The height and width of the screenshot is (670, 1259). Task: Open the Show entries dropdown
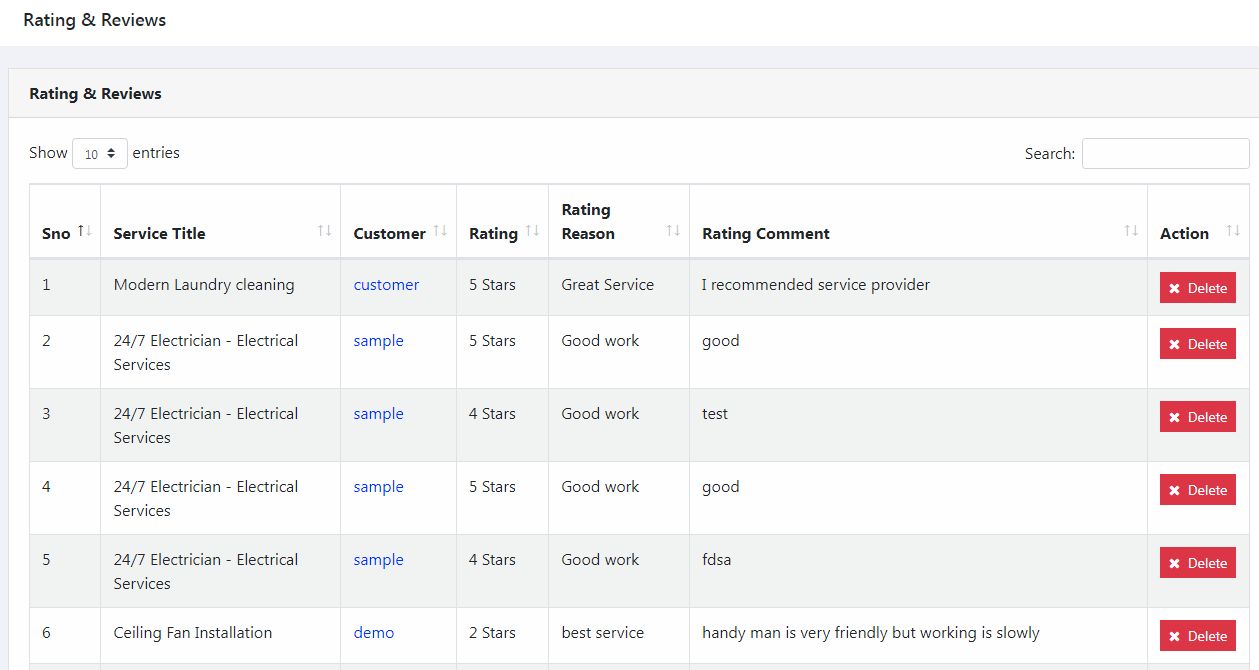(100, 154)
